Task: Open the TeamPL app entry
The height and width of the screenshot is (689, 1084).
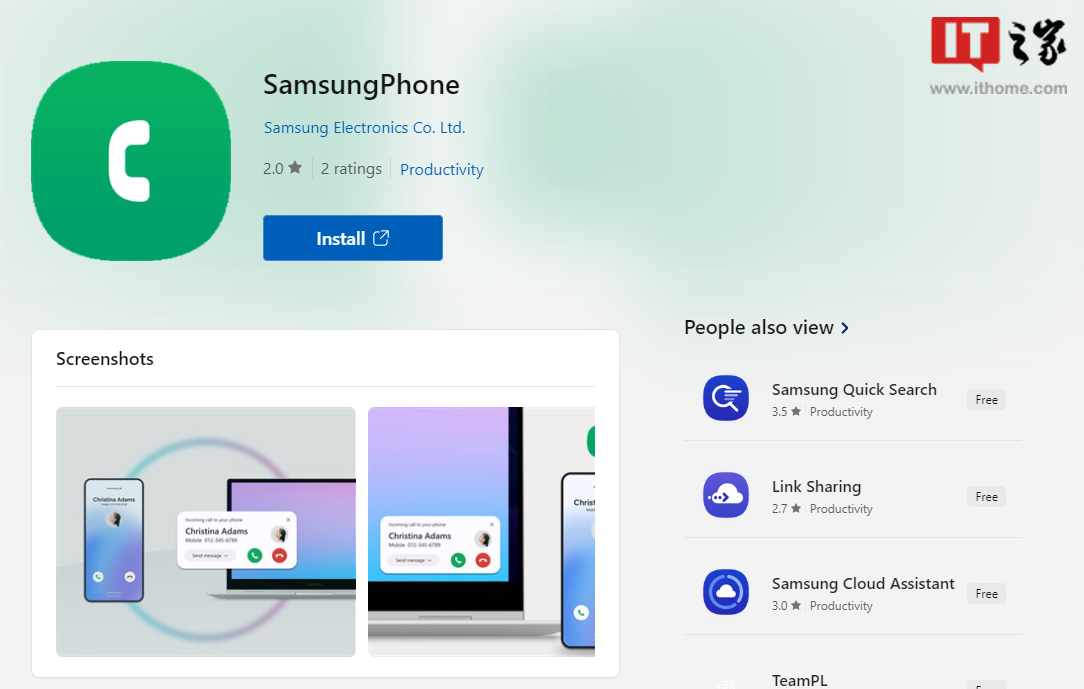Action: coord(799,681)
